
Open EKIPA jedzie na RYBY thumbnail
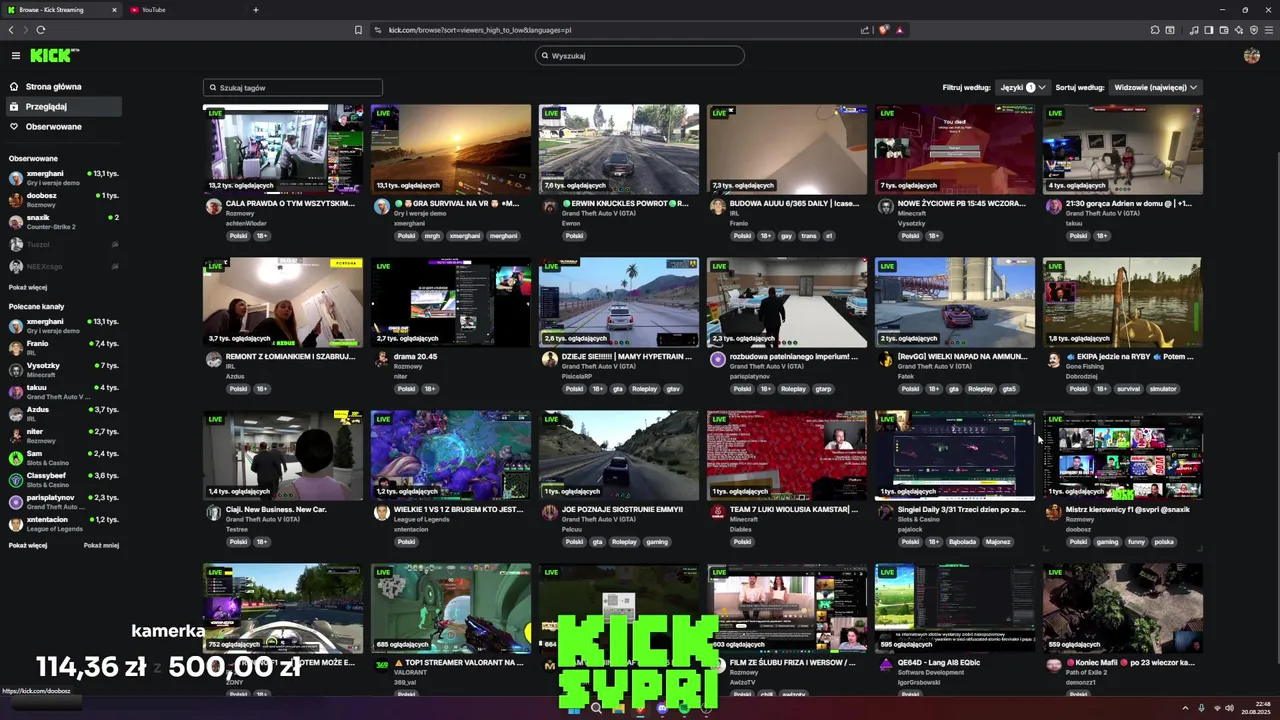coord(1123,302)
